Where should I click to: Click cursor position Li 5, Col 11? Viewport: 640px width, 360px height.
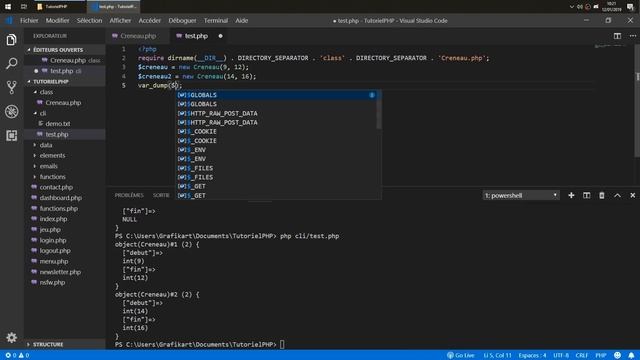[x=497, y=355]
